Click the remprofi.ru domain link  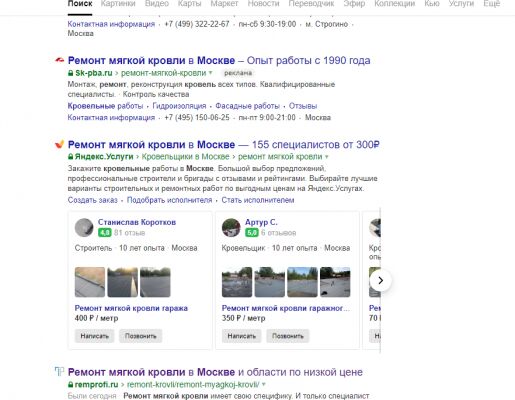point(96,384)
